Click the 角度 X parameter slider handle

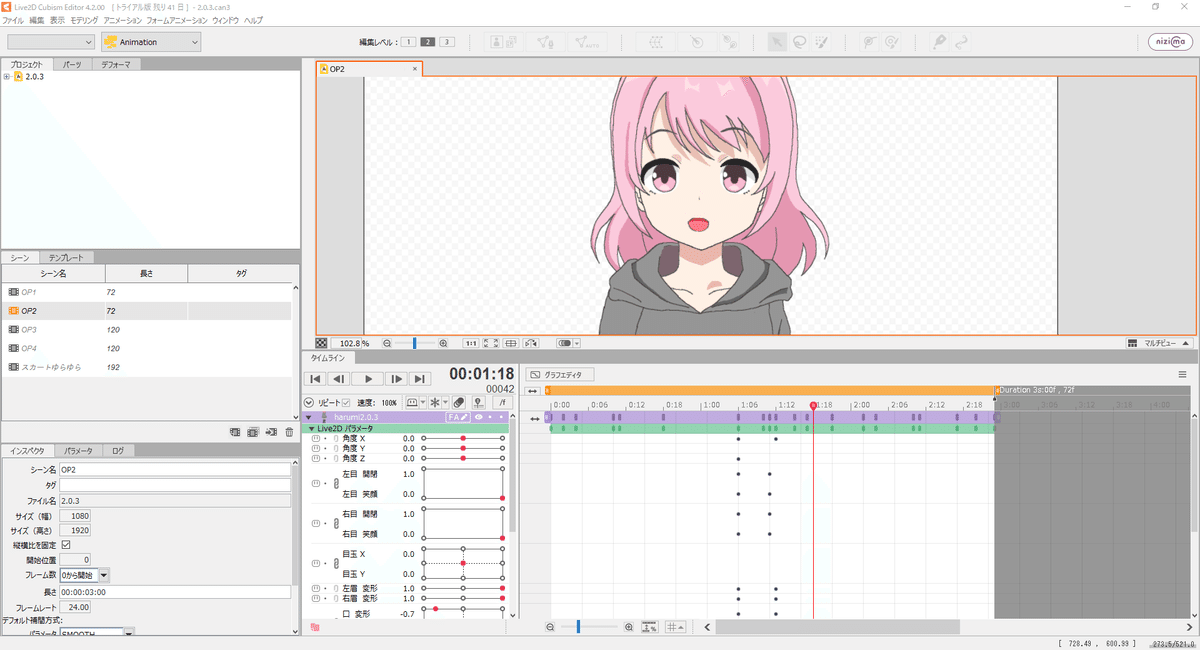(x=463, y=438)
